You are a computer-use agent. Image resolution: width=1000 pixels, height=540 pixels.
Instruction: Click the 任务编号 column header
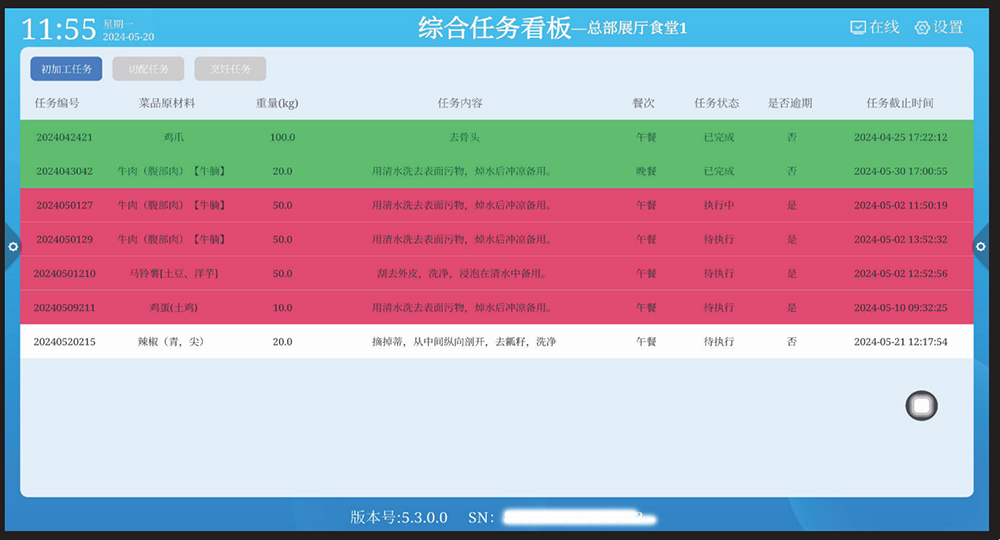[57, 103]
